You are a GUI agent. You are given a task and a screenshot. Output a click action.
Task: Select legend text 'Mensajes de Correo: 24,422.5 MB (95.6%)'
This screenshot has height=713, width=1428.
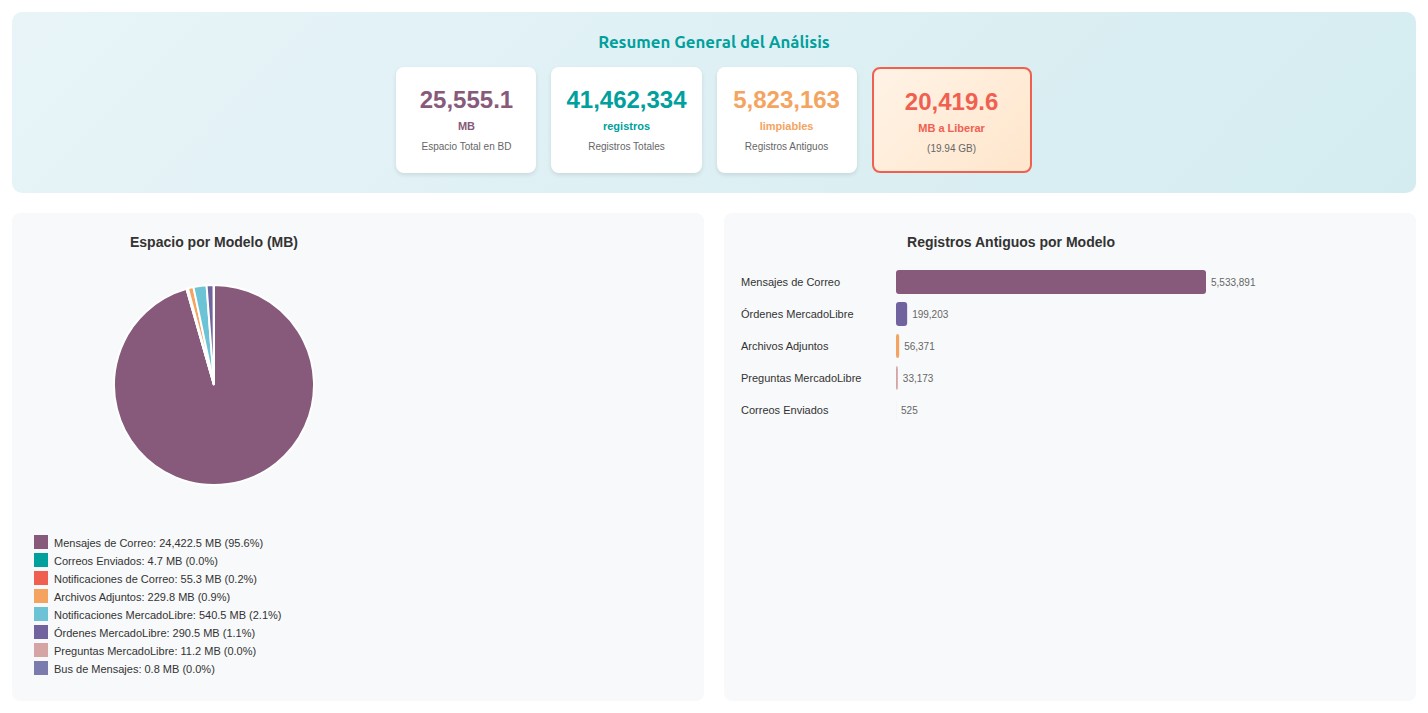(x=158, y=543)
